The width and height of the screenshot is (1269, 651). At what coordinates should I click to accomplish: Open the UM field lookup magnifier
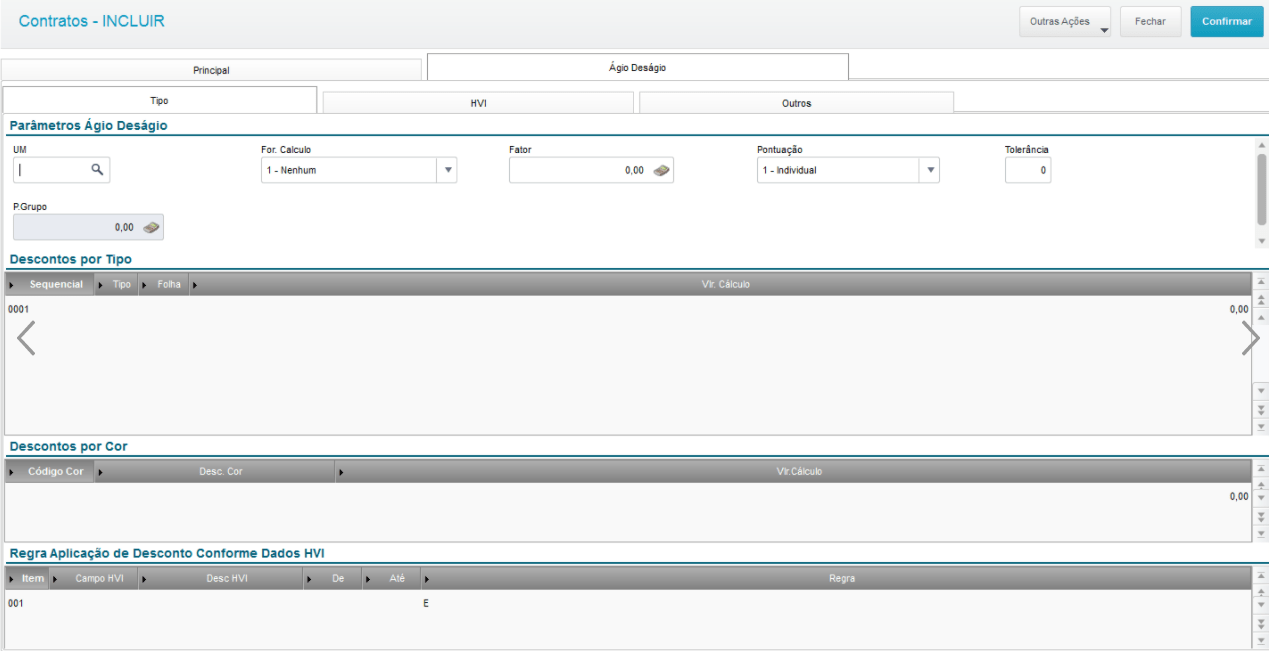(x=97, y=170)
